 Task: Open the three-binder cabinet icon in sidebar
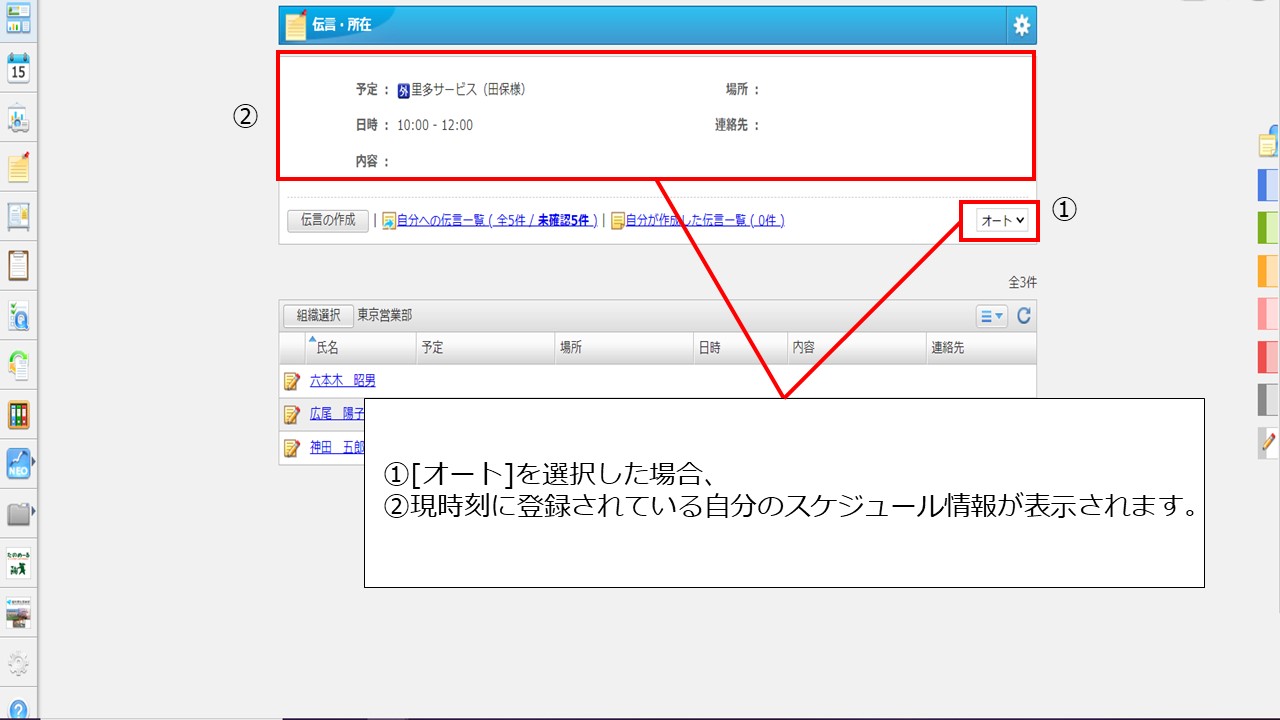click(18, 414)
